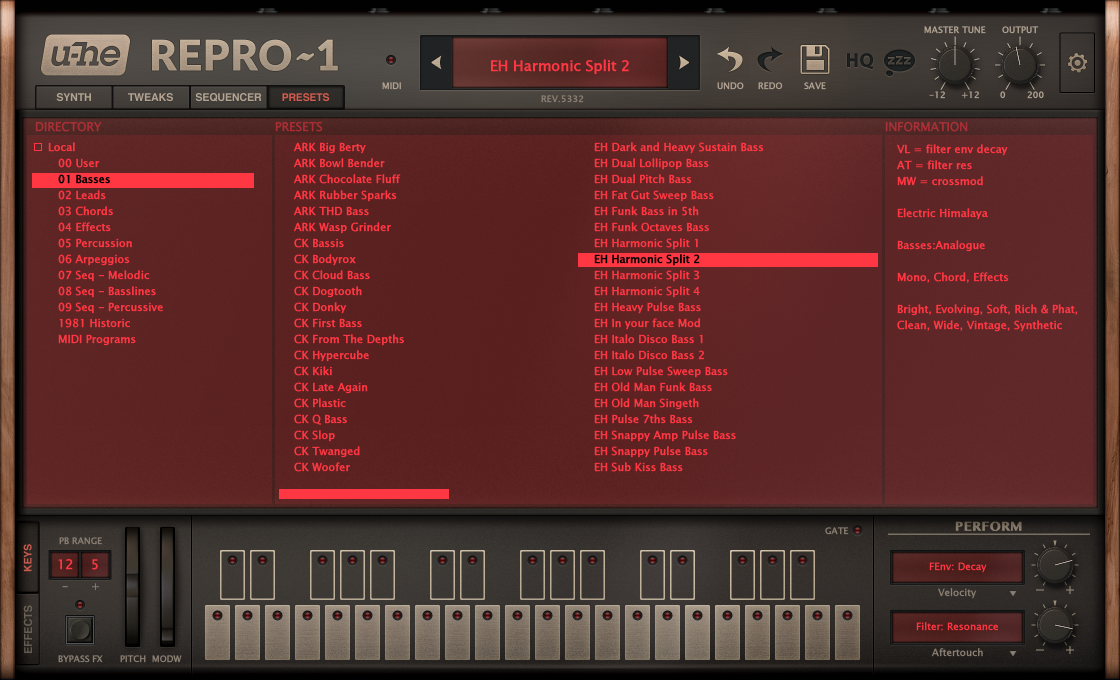Load preset CK Cloud Bass
This screenshot has width=1120, height=680.
pos(331,275)
